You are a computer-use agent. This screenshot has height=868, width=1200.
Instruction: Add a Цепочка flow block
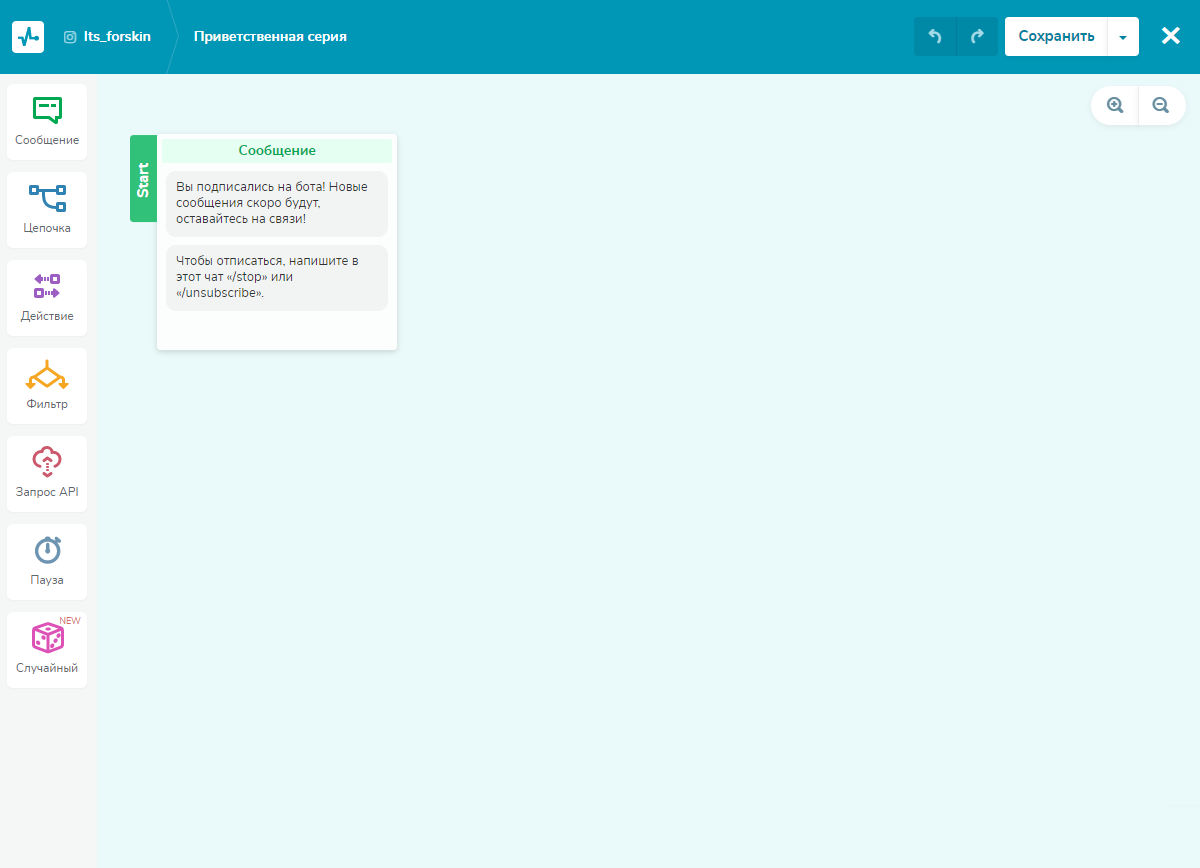(47, 210)
